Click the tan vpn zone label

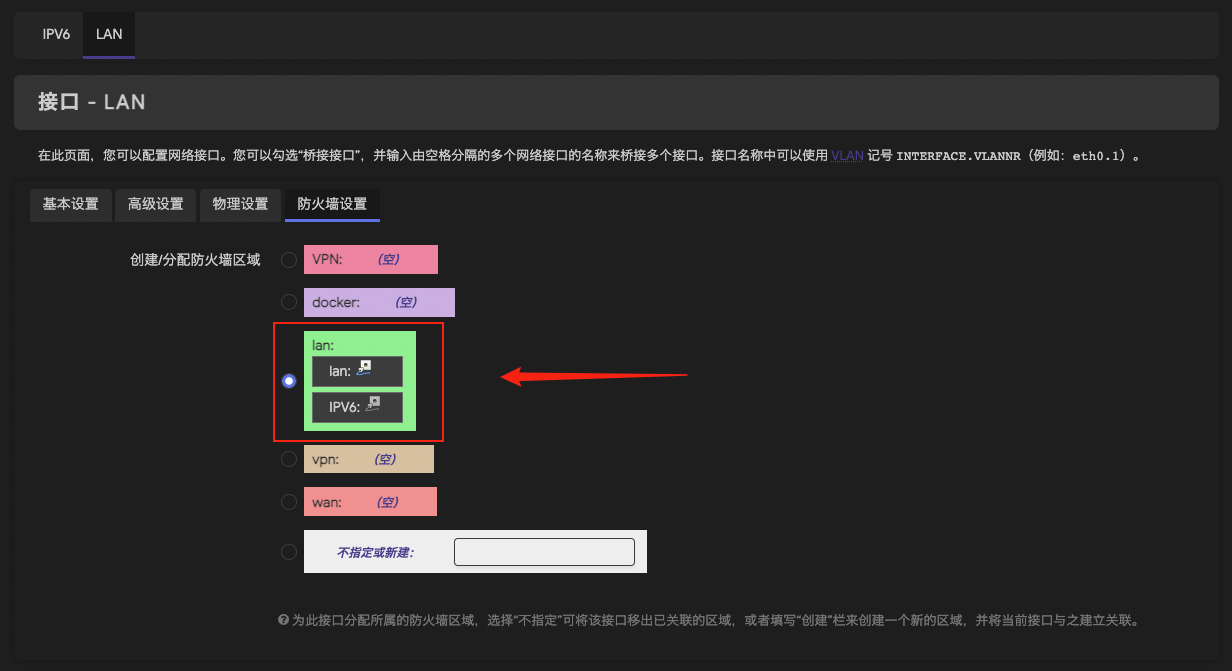tap(369, 459)
